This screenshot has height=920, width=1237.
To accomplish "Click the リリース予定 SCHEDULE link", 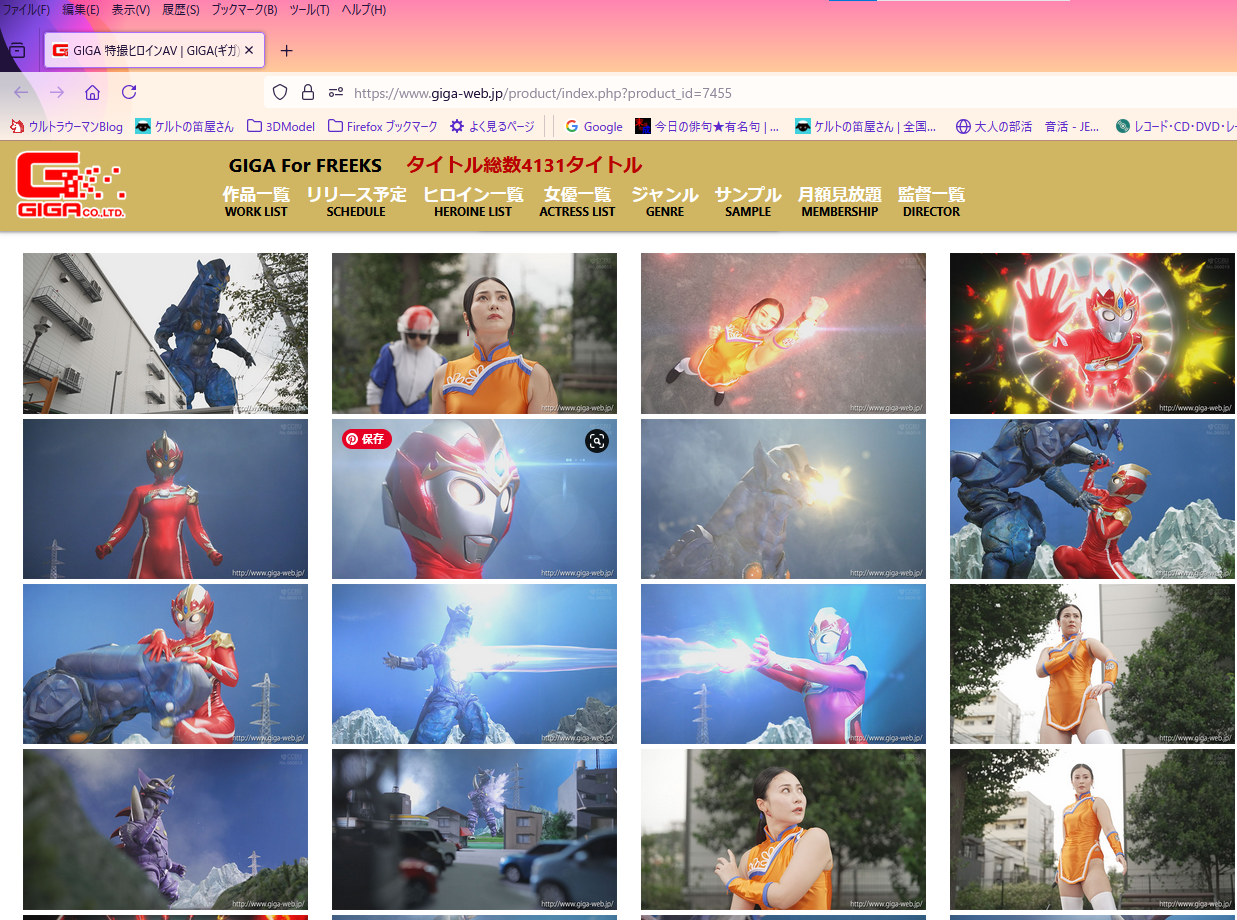I will (356, 201).
